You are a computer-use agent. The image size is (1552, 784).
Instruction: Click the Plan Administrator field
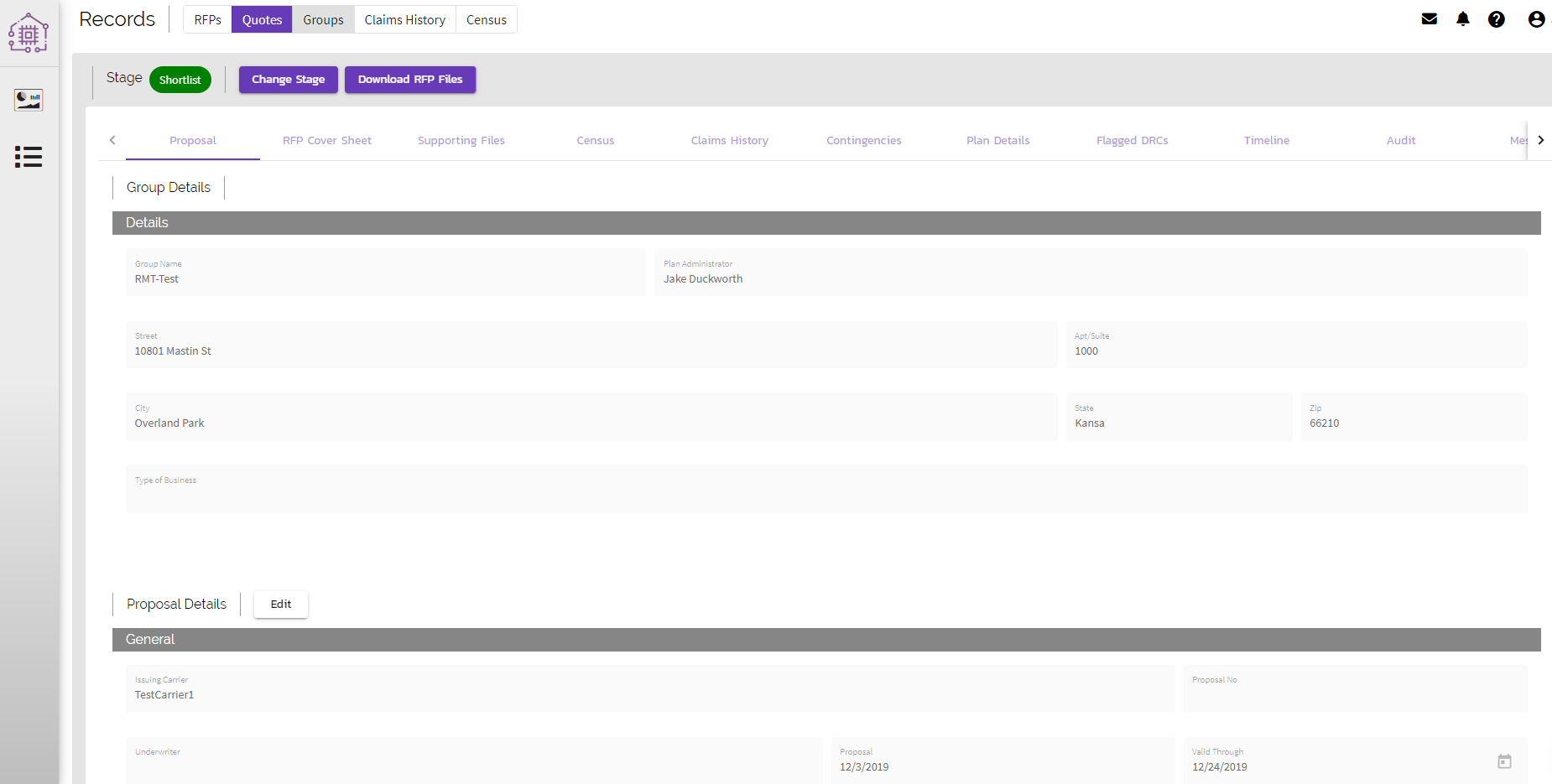pyautogui.click(x=1091, y=272)
